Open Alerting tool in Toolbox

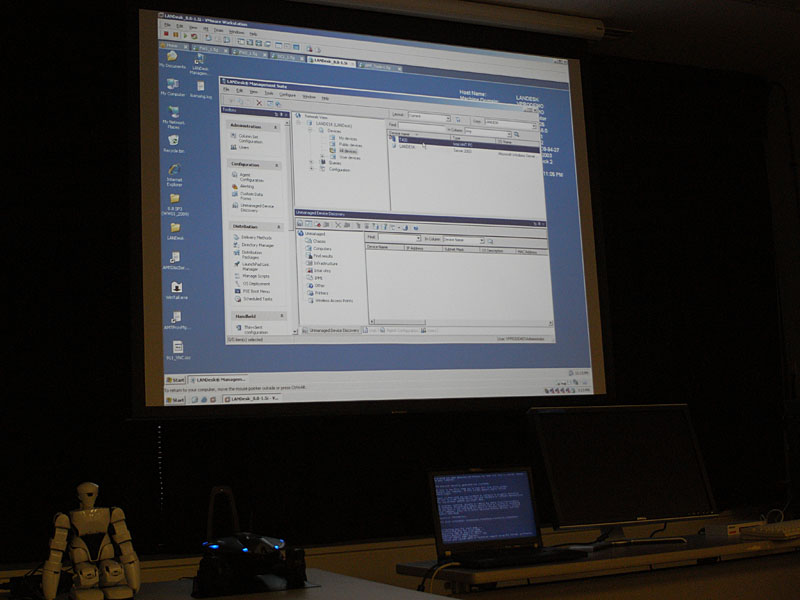243,186
